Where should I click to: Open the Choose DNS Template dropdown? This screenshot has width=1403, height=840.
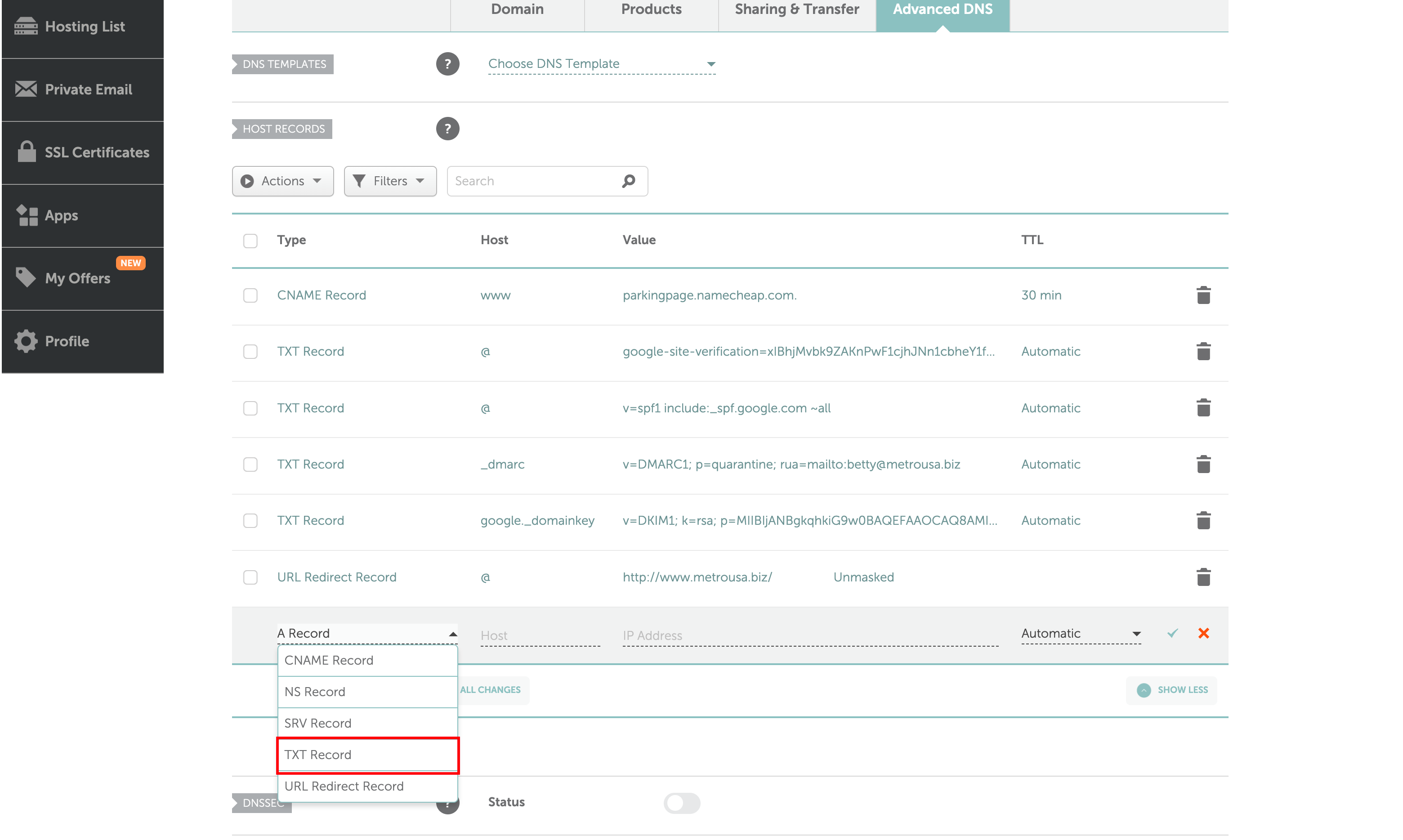(601, 64)
